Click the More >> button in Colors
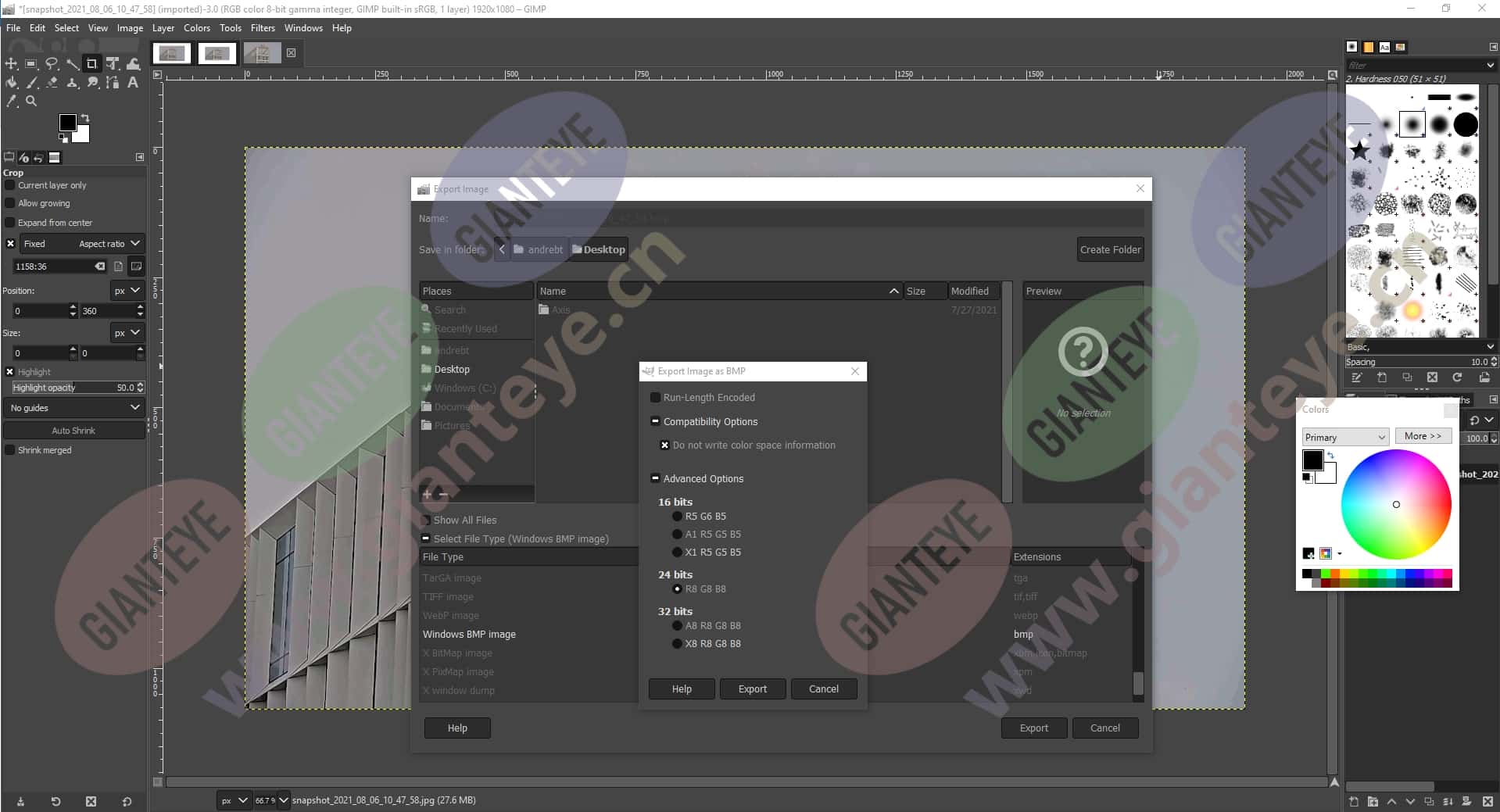The image size is (1500, 812). tap(1423, 436)
